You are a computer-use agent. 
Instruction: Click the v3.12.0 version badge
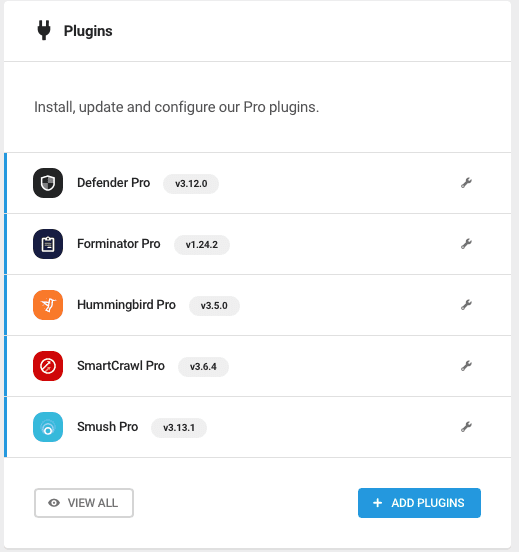pyautogui.click(x=191, y=183)
